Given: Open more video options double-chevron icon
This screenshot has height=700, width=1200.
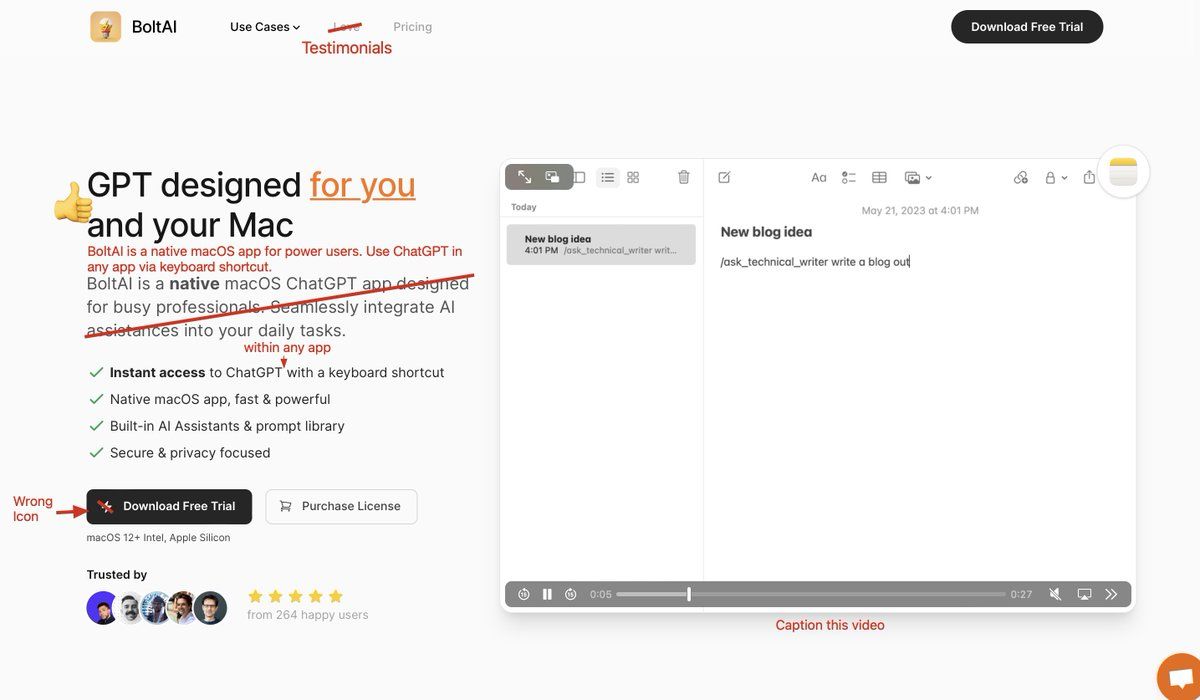Looking at the screenshot, I should click(1111, 594).
